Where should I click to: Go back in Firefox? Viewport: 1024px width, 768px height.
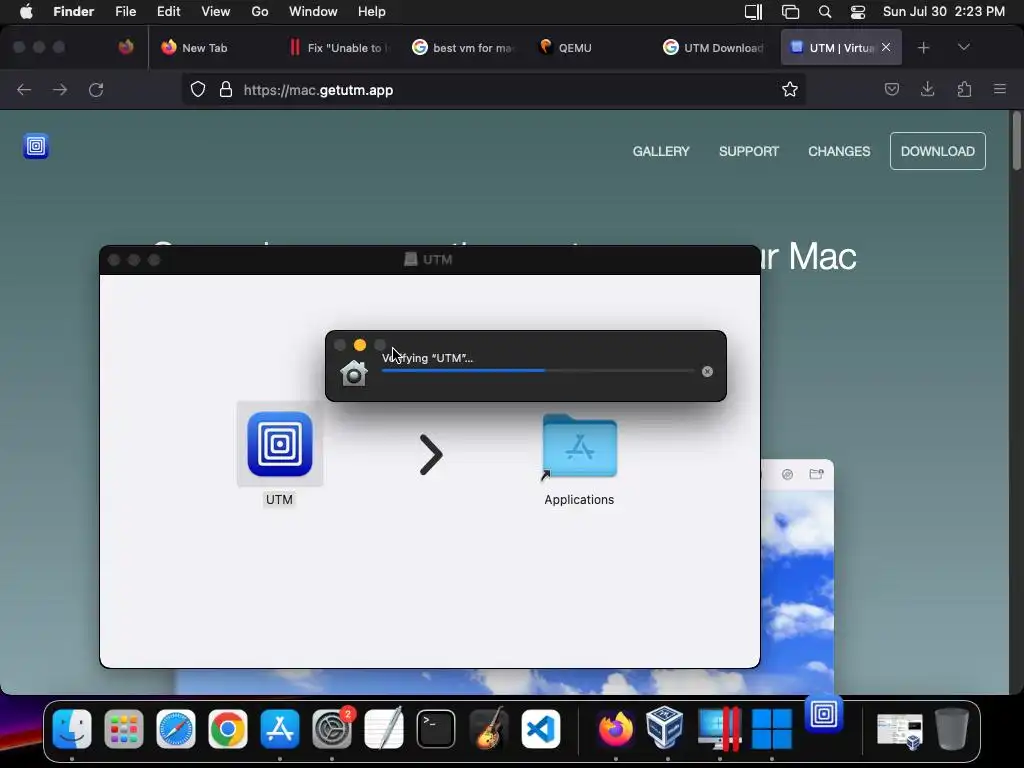pyautogui.click(x=24, y=89)
